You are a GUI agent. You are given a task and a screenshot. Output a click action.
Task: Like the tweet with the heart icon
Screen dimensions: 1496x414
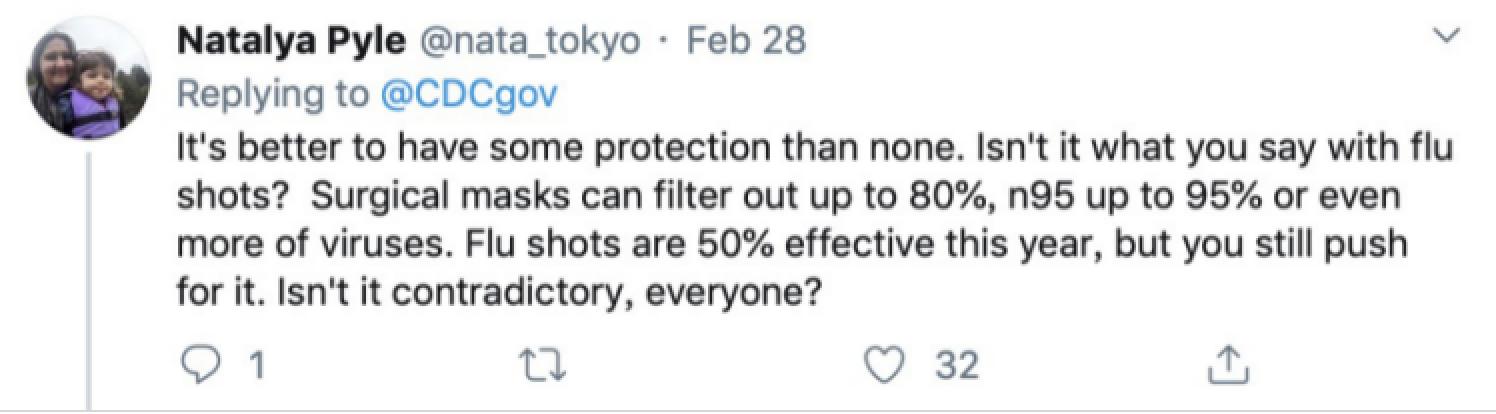click(881, 367)
